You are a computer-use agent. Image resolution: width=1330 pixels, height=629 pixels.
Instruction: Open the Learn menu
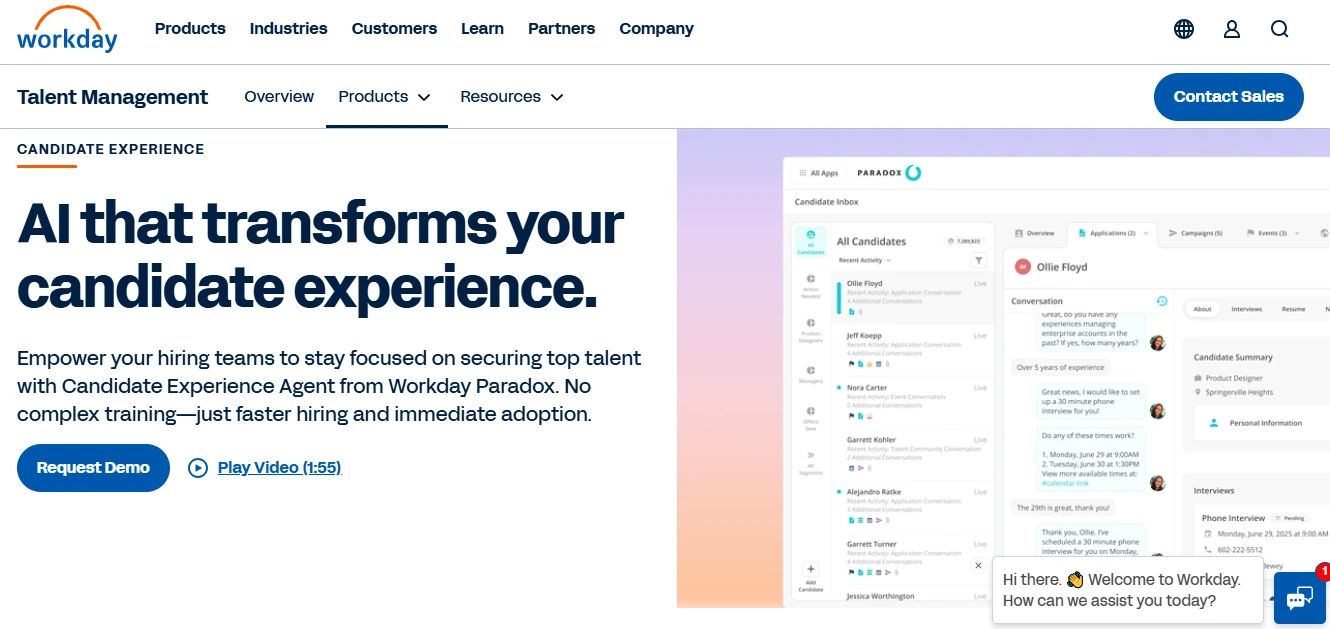482,28
